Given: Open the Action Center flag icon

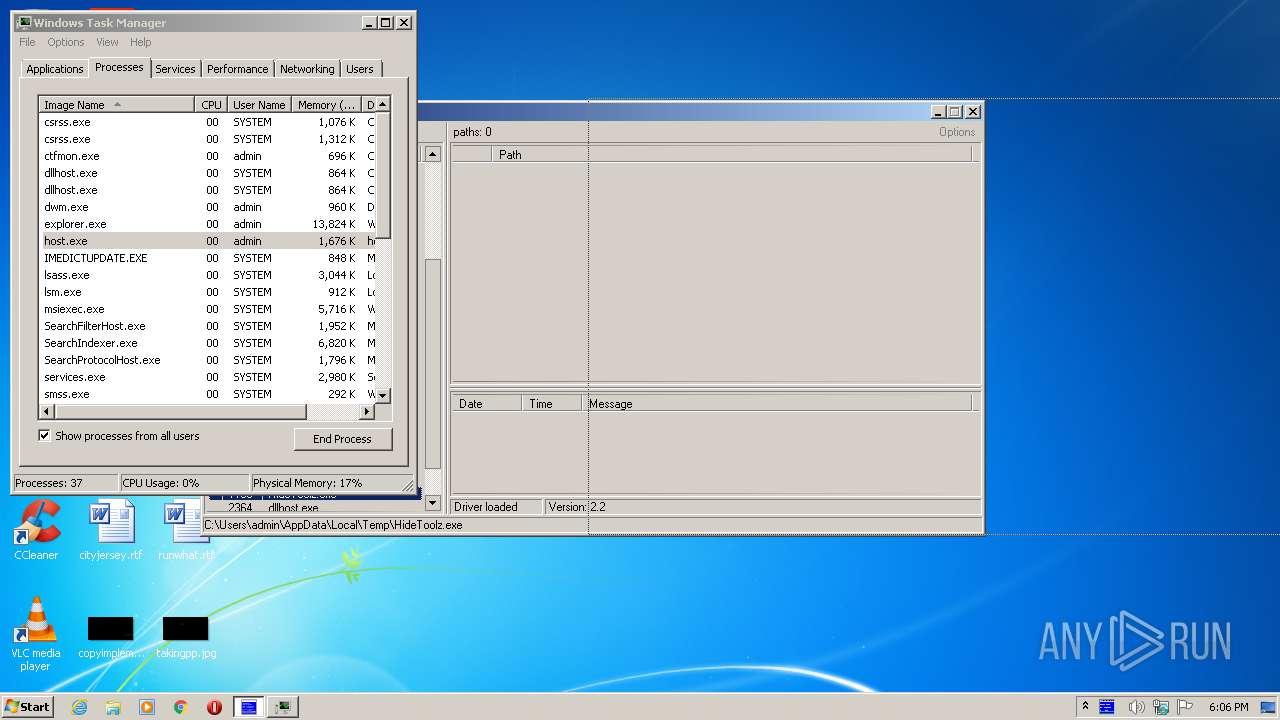Looking at the screenshot, I should click(x=1186, y=707).
